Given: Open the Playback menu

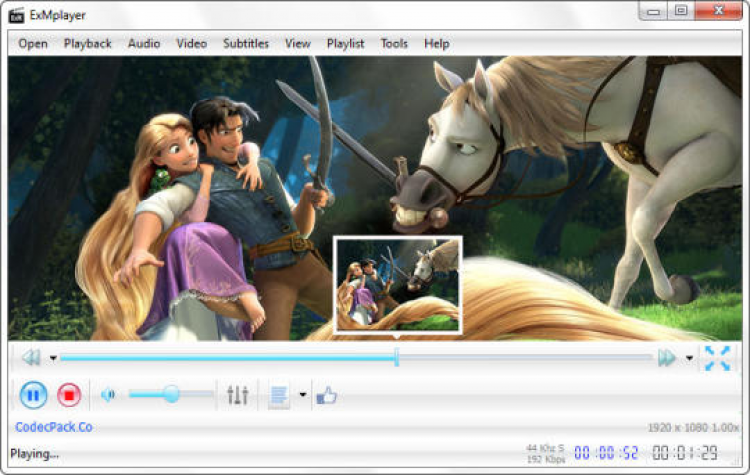Looking at the screenshot, I should [x=88, y=44].
